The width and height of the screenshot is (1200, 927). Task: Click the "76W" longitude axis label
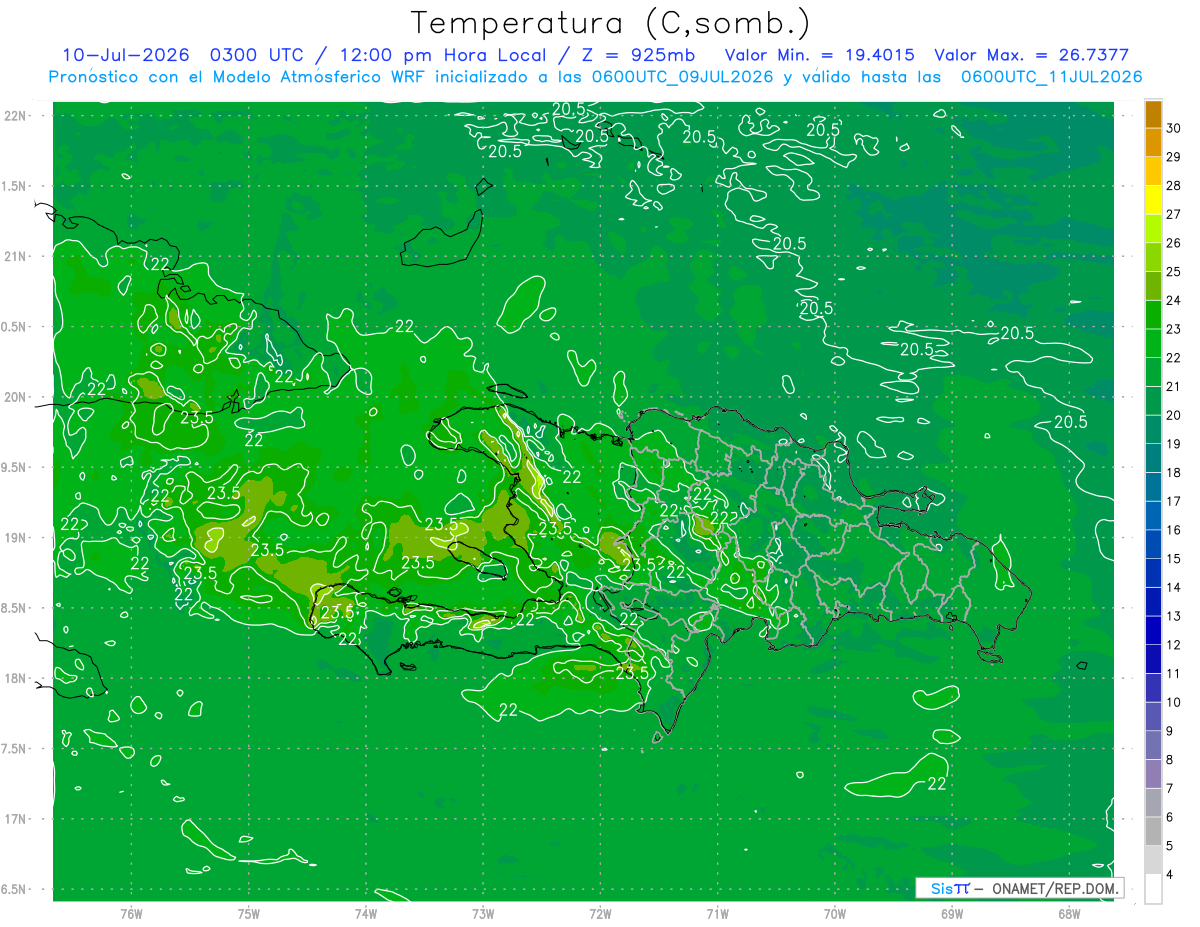pos(131,913)
